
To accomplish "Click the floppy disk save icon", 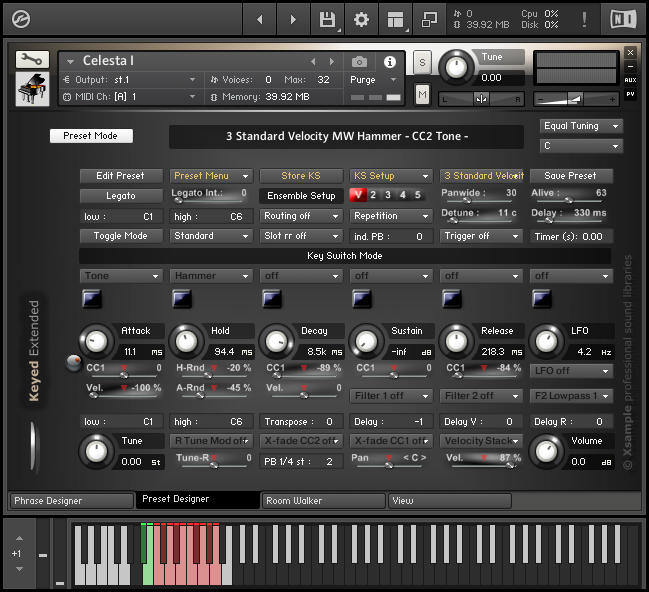I will [x=327, y=19].
